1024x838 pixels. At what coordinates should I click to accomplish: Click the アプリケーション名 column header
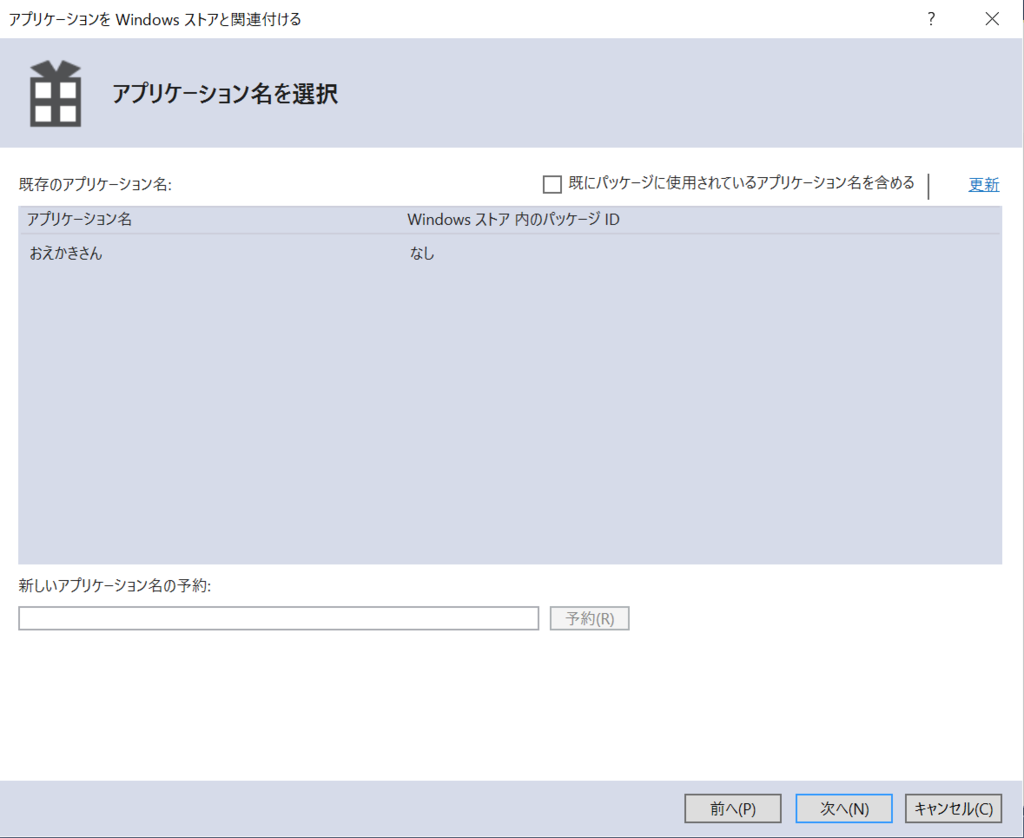(79, 219)
